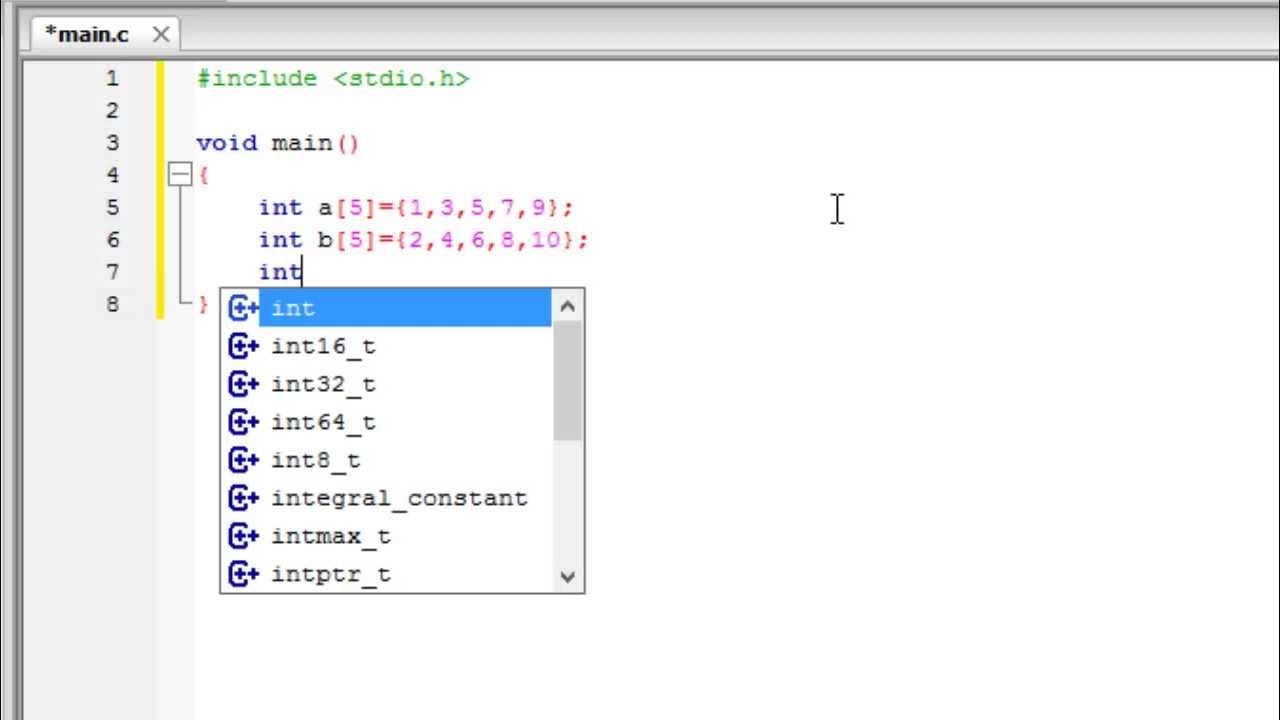Click line number 3 in the margin
This screenshot has width=1280, height=720.
coord(112,143)
